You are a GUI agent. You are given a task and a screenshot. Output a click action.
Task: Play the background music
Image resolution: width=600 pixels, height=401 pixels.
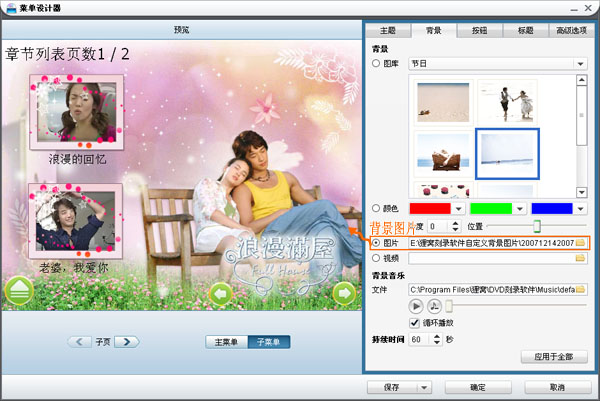click(416, 306)
